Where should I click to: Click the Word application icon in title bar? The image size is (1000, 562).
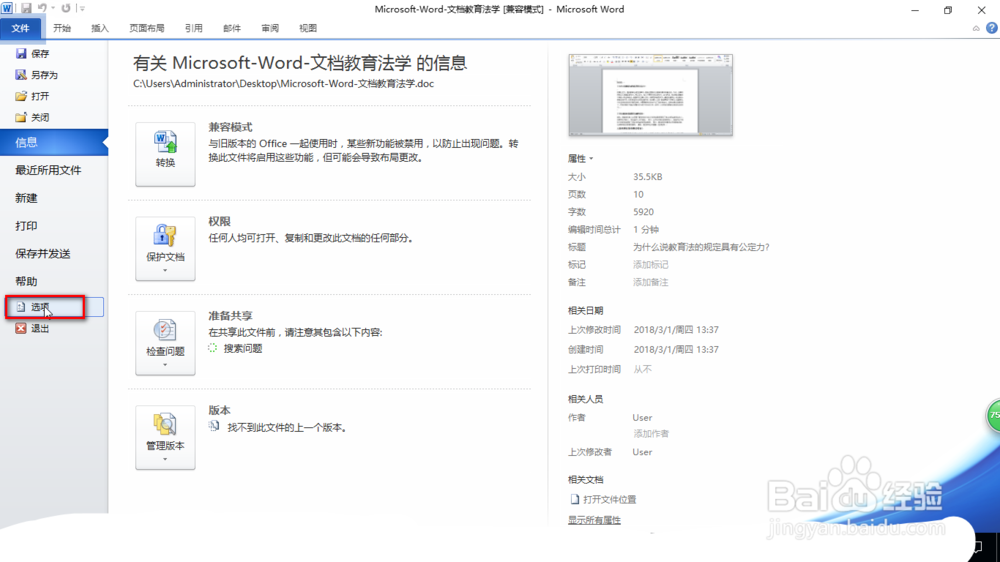7,8
